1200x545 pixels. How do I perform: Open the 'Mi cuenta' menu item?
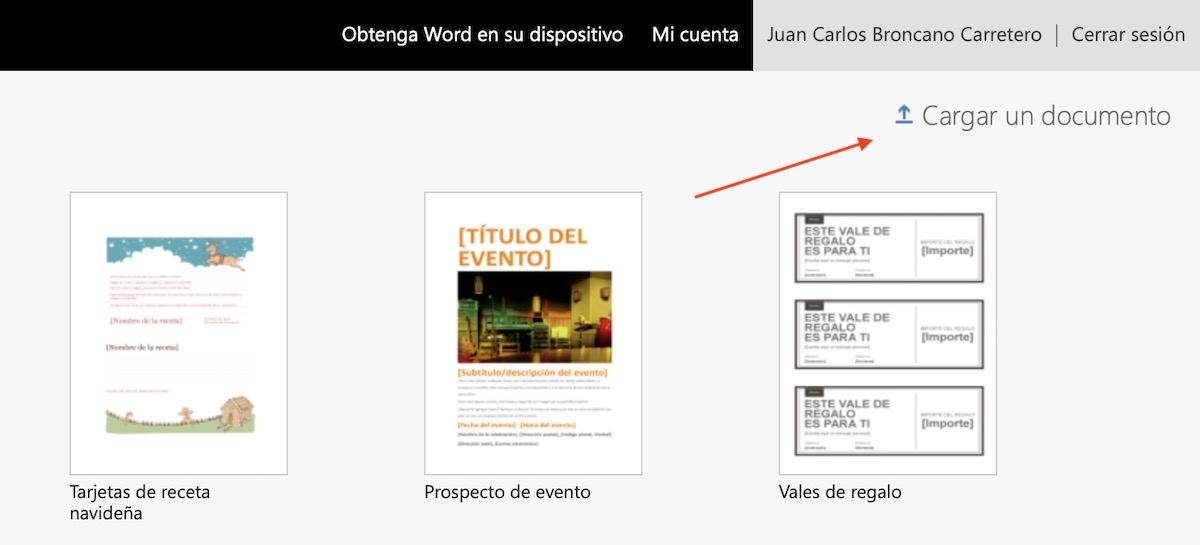(695, 35)
